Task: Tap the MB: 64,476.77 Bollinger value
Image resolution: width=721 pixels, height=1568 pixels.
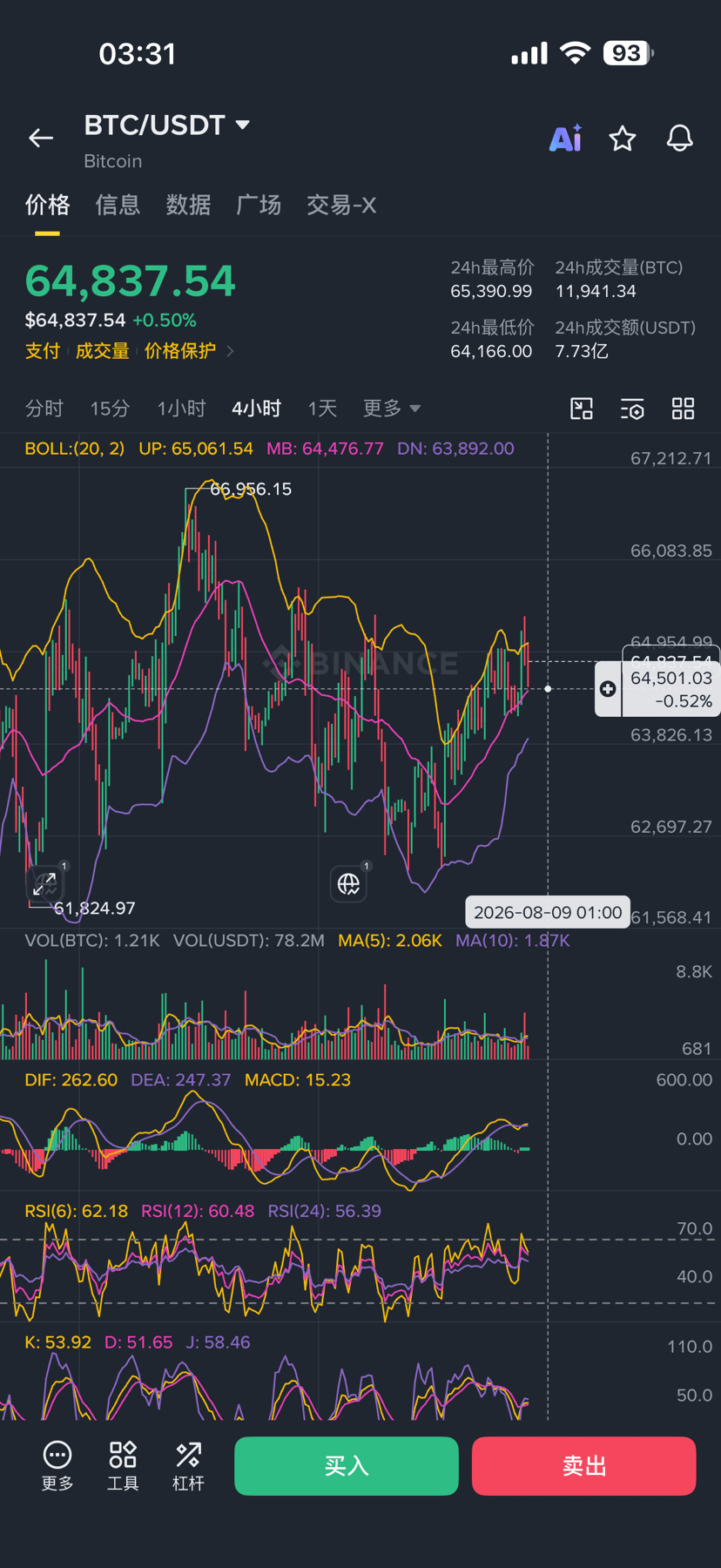Action: [325, 449]
